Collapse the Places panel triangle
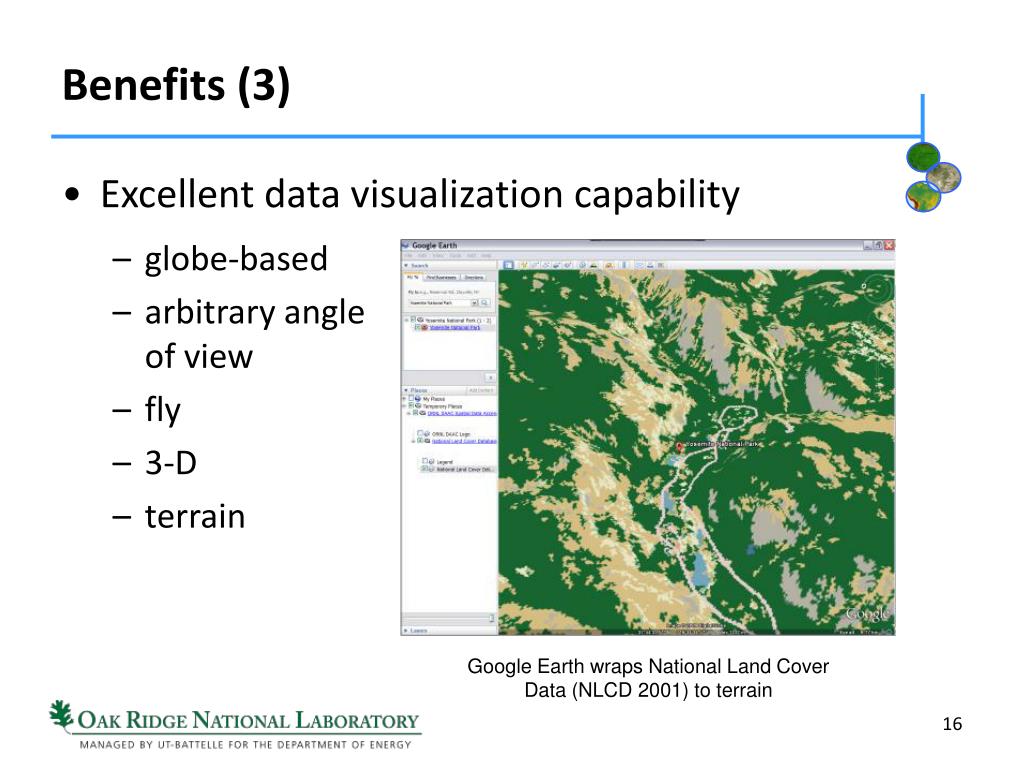 [406, 390]
